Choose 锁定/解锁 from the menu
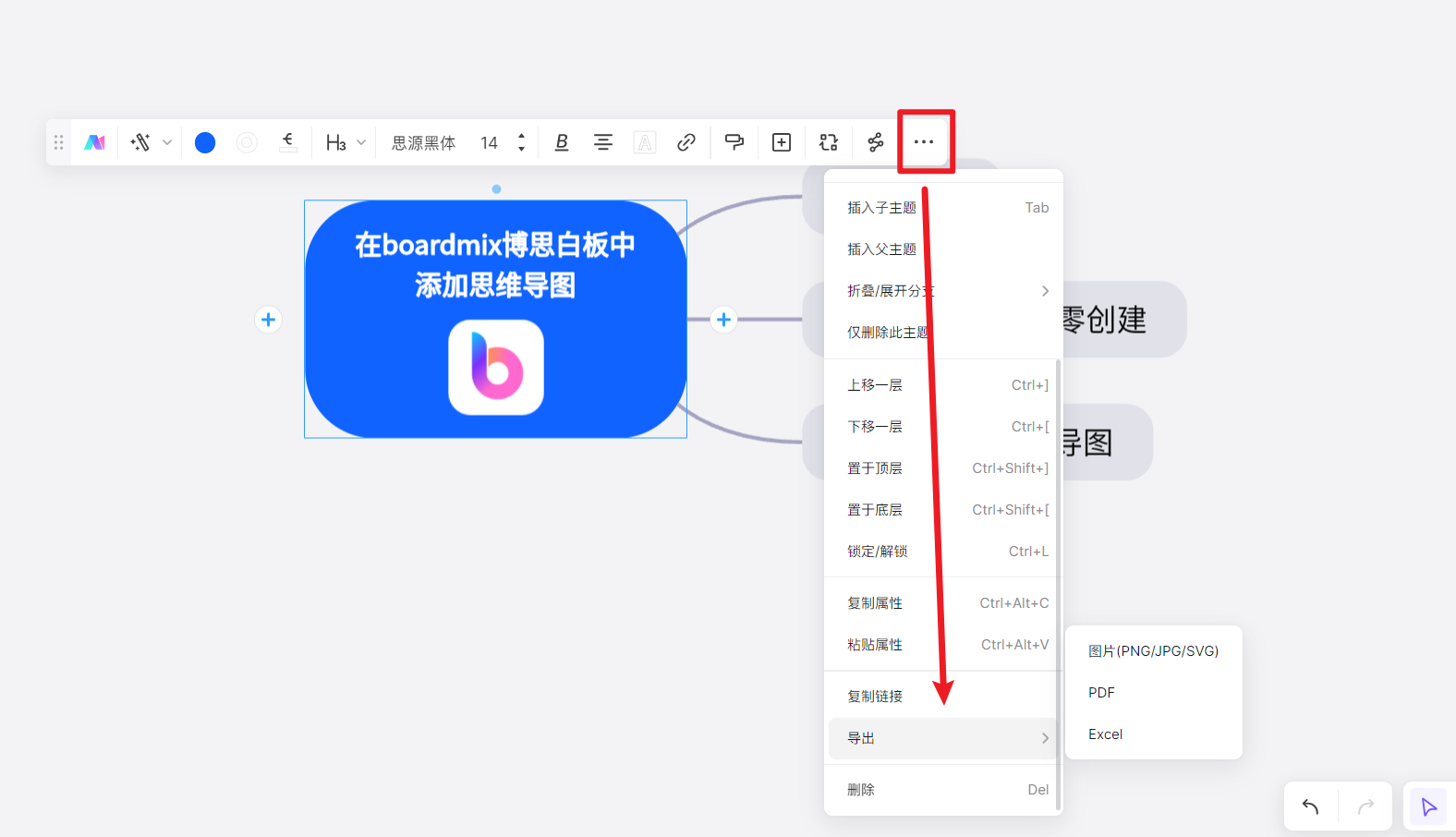The image size is (1456, 837). click(943, 552)
